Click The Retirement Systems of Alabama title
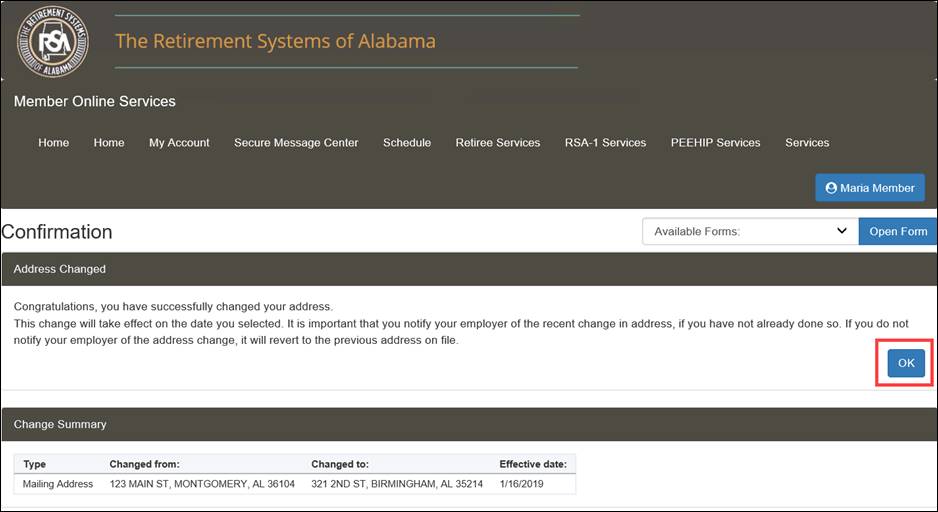Screen dimensions: 938x512 pos(275,42)
